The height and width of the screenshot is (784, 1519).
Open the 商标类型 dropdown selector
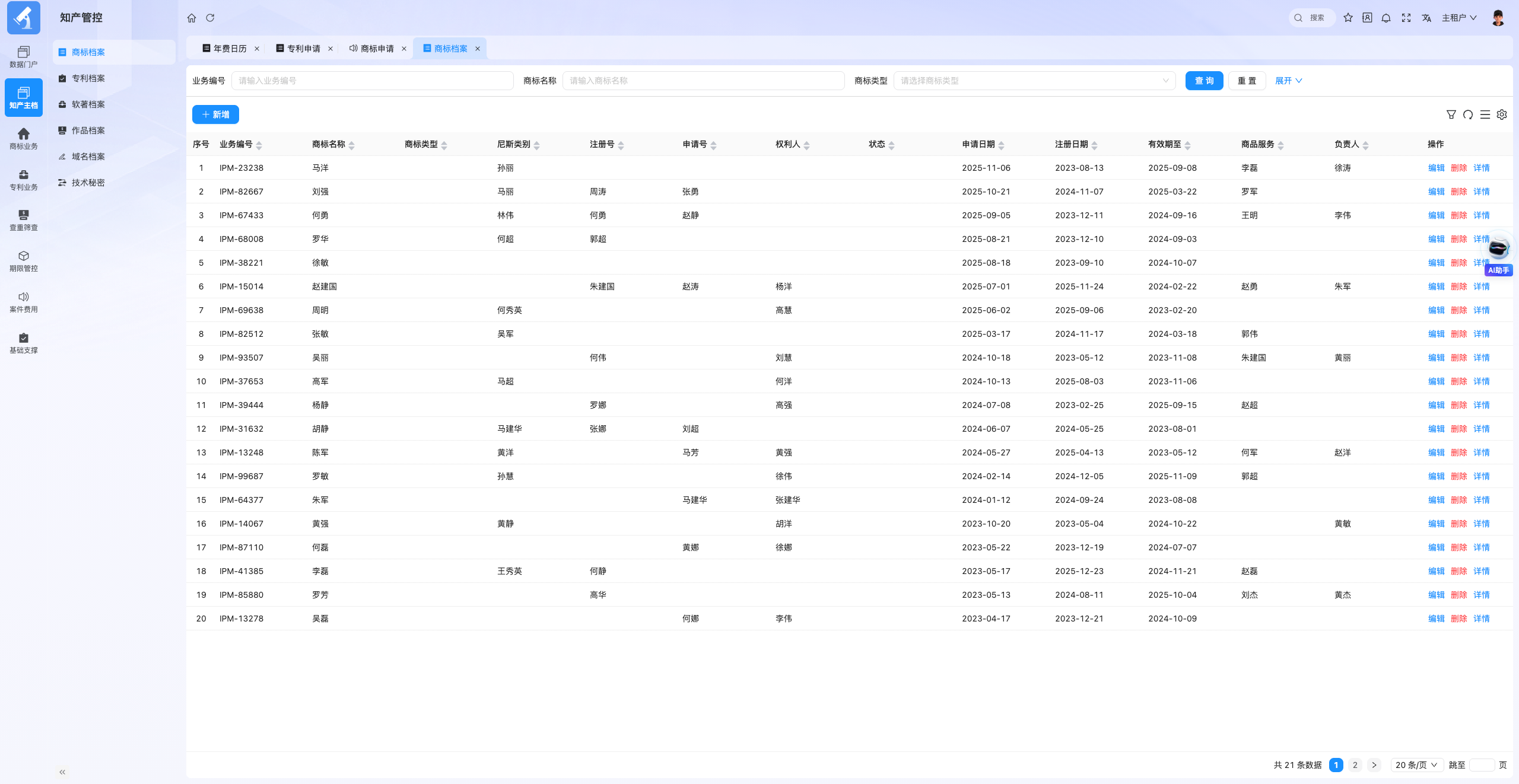(1034, 81)
